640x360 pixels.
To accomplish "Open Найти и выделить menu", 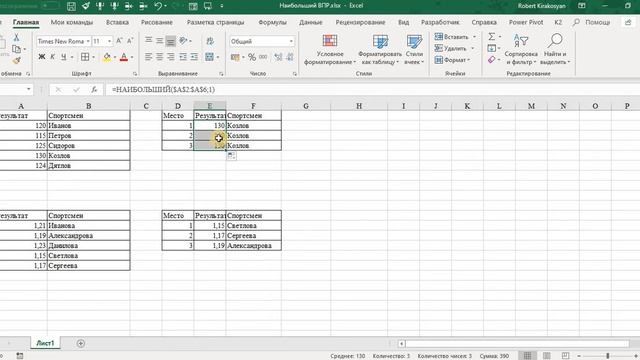I will point(555,50).
